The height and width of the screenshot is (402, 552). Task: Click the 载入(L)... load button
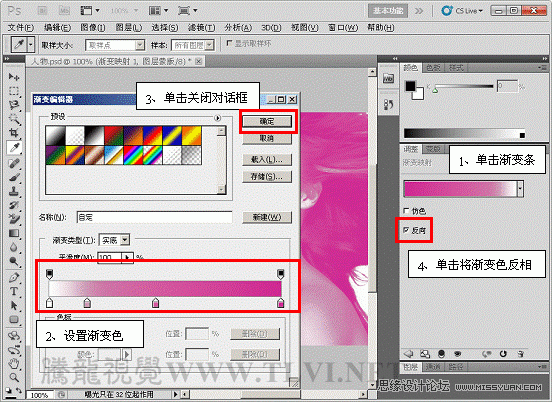[x=267, y=160]
